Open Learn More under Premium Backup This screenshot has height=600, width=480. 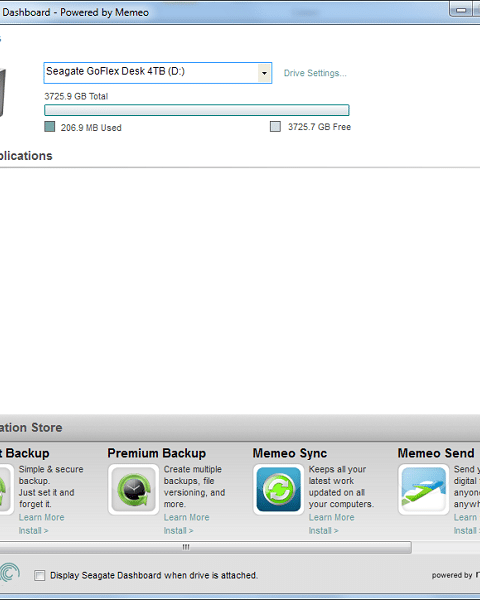coord(186,517)
